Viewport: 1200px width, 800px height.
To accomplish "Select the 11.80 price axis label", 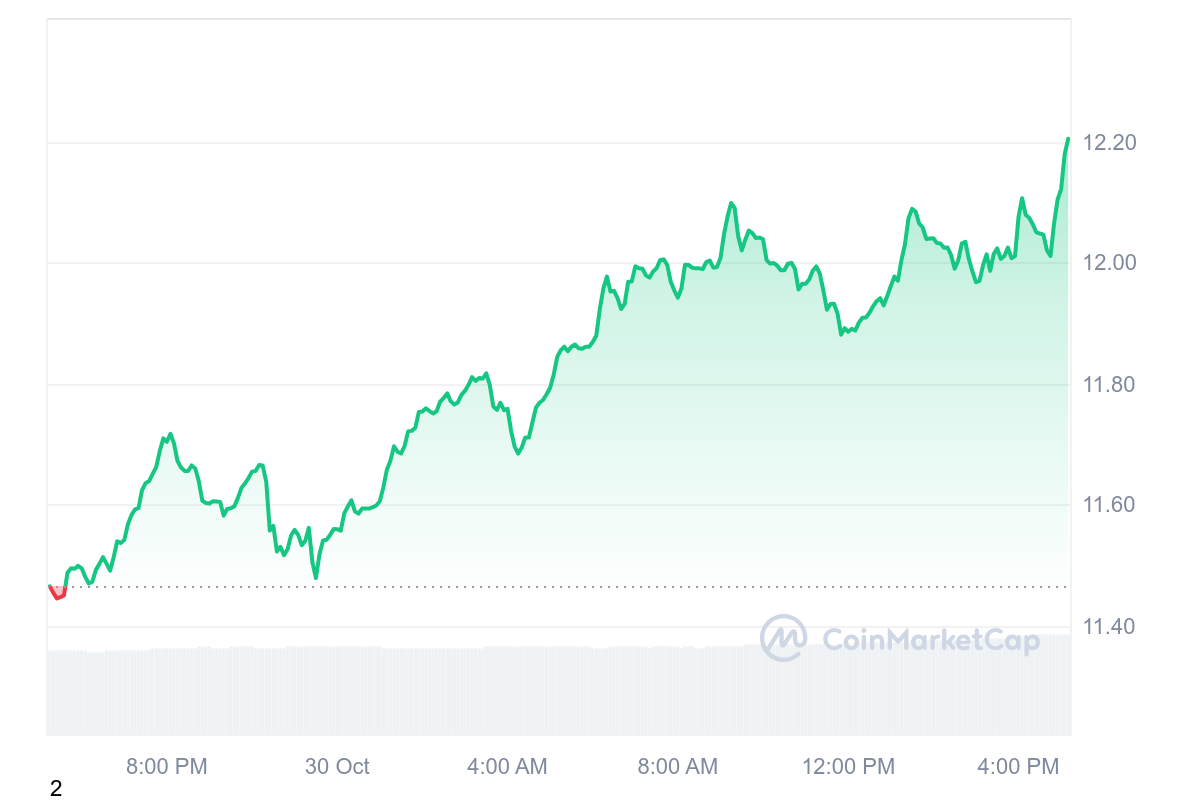I will point(1109,384).
